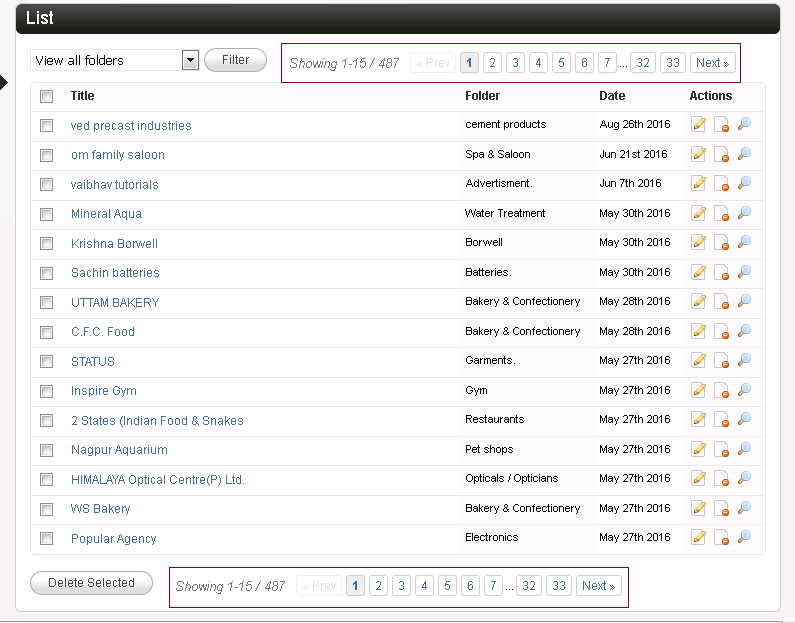795x623 pixels.
Task: Edit the WS Bakery entry
Action: tap(699, 508)
